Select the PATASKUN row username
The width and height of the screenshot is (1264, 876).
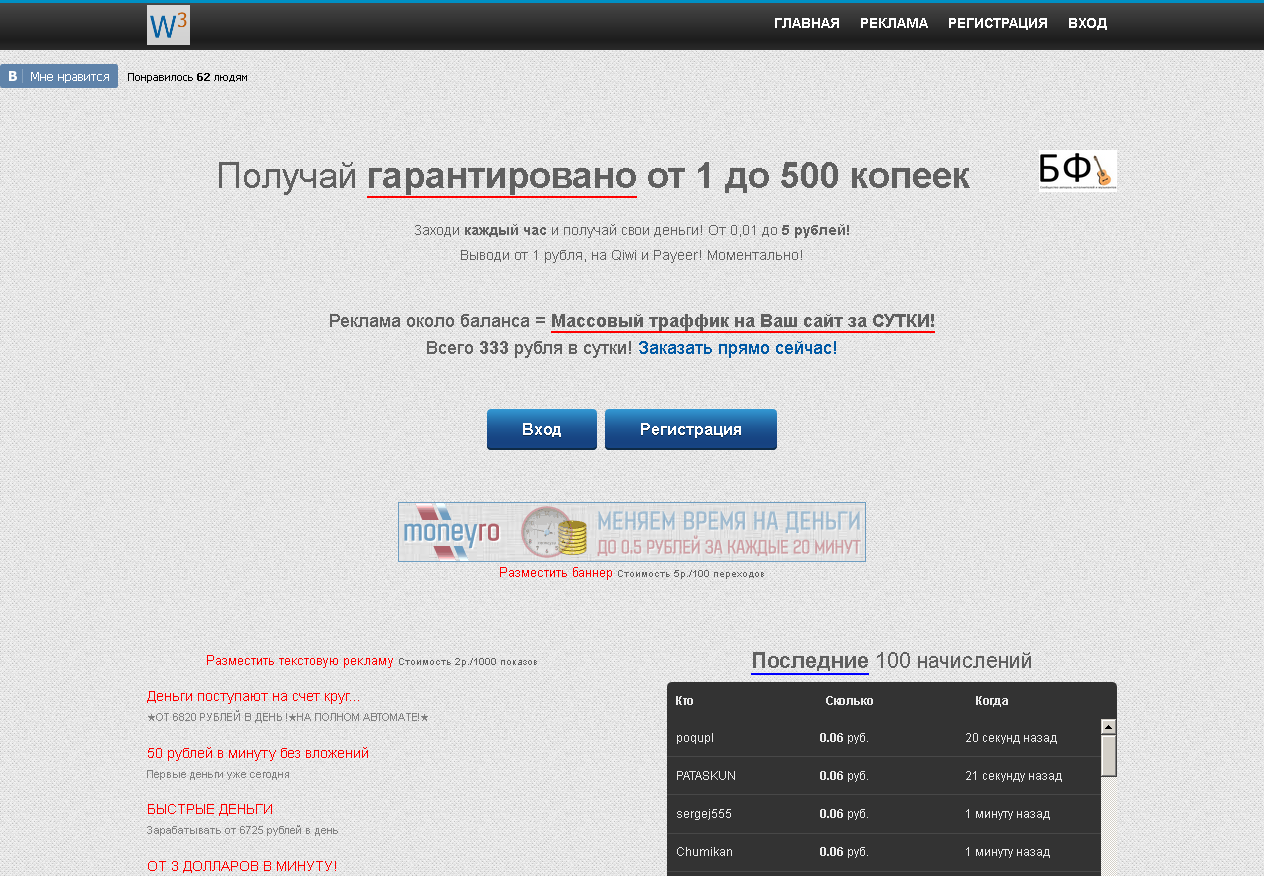click(706, 776)
